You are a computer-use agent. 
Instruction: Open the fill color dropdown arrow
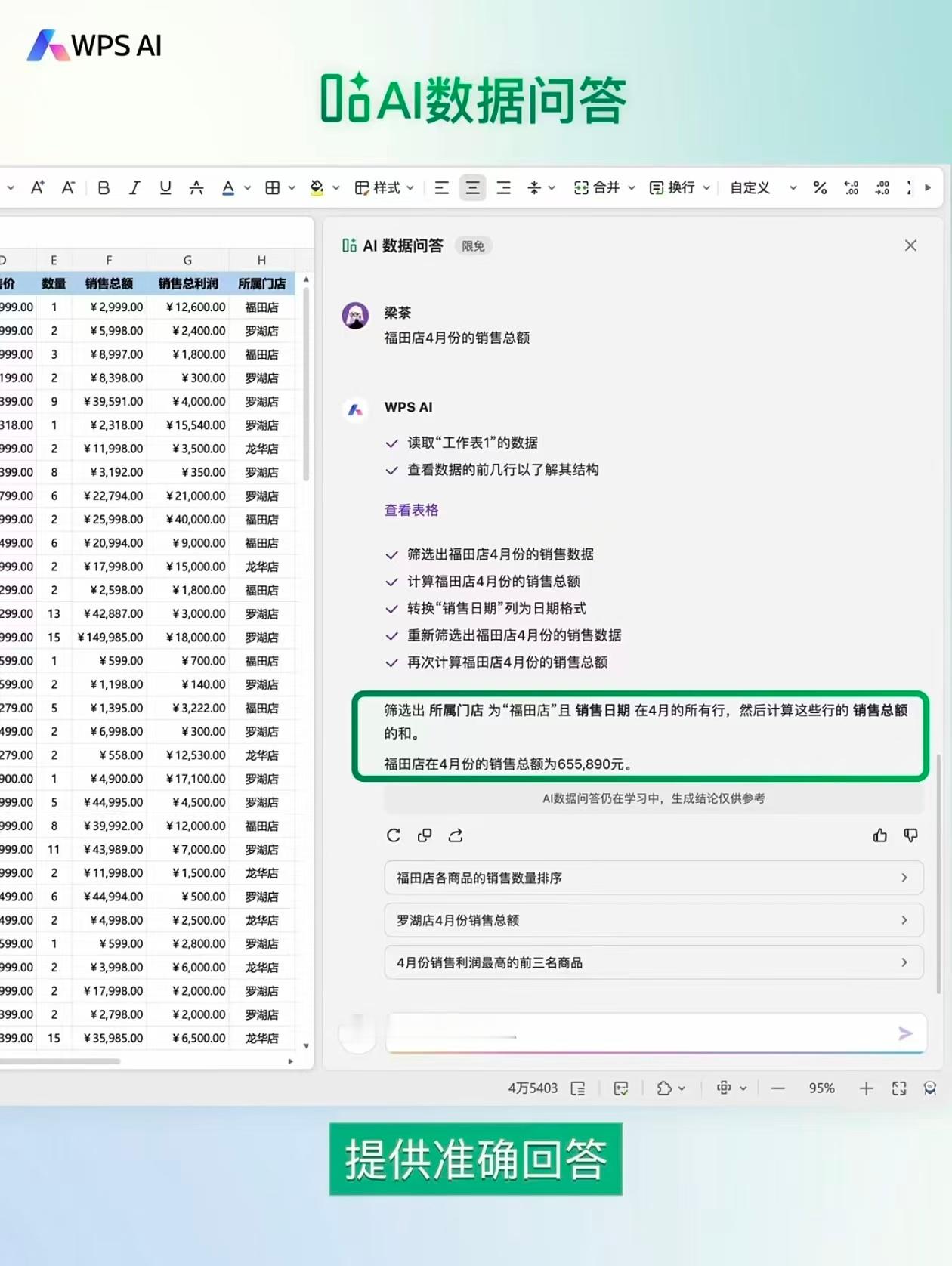pyautogui.click(x=336, y=188)
